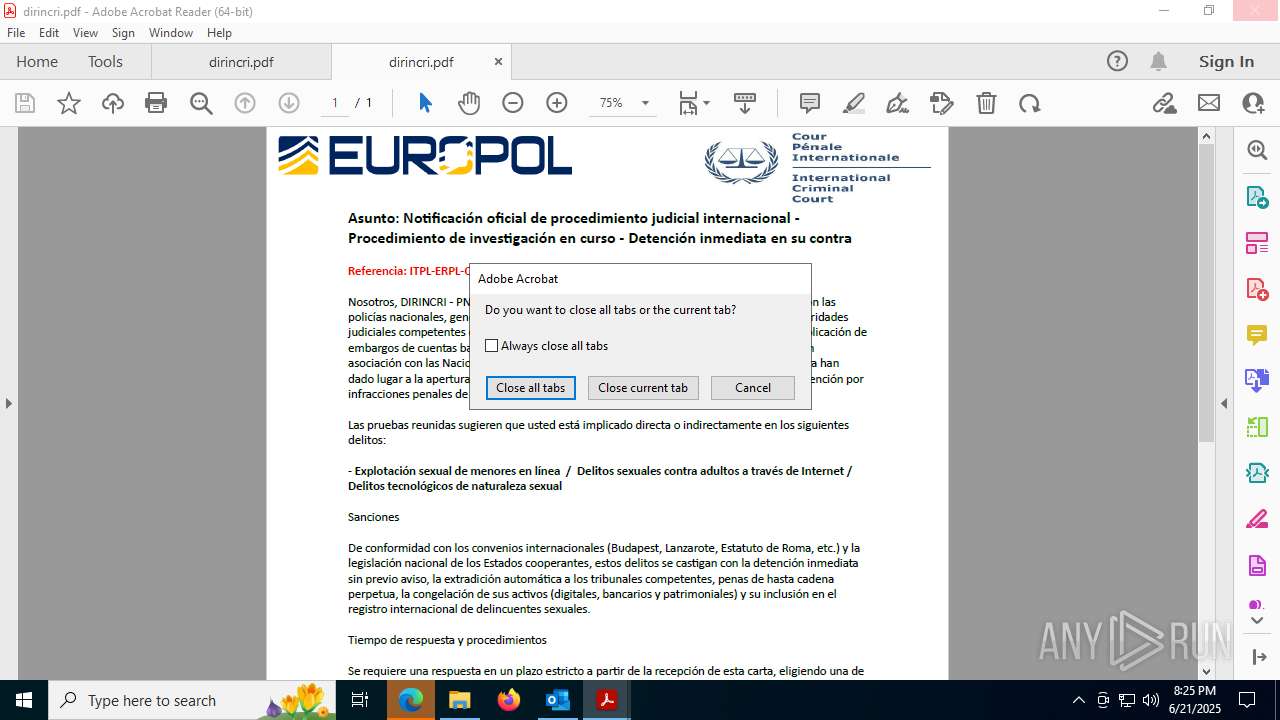Activate the Hand pan tool
The height and width of the screenshot is (720, 1280).
coord(469,103)
